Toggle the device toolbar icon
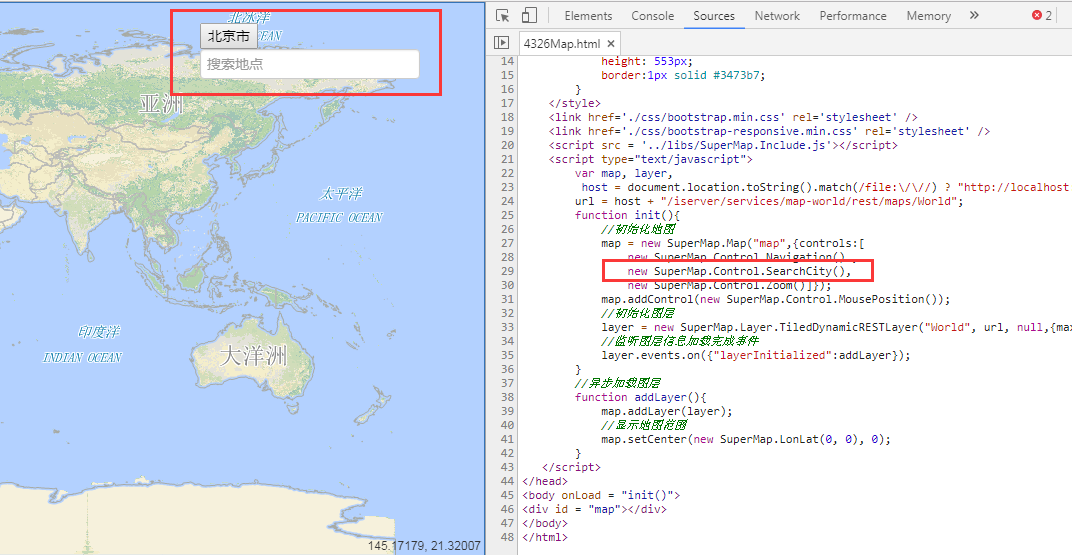Viewport: 1072px width, 555px height. (x=529, y=16)
